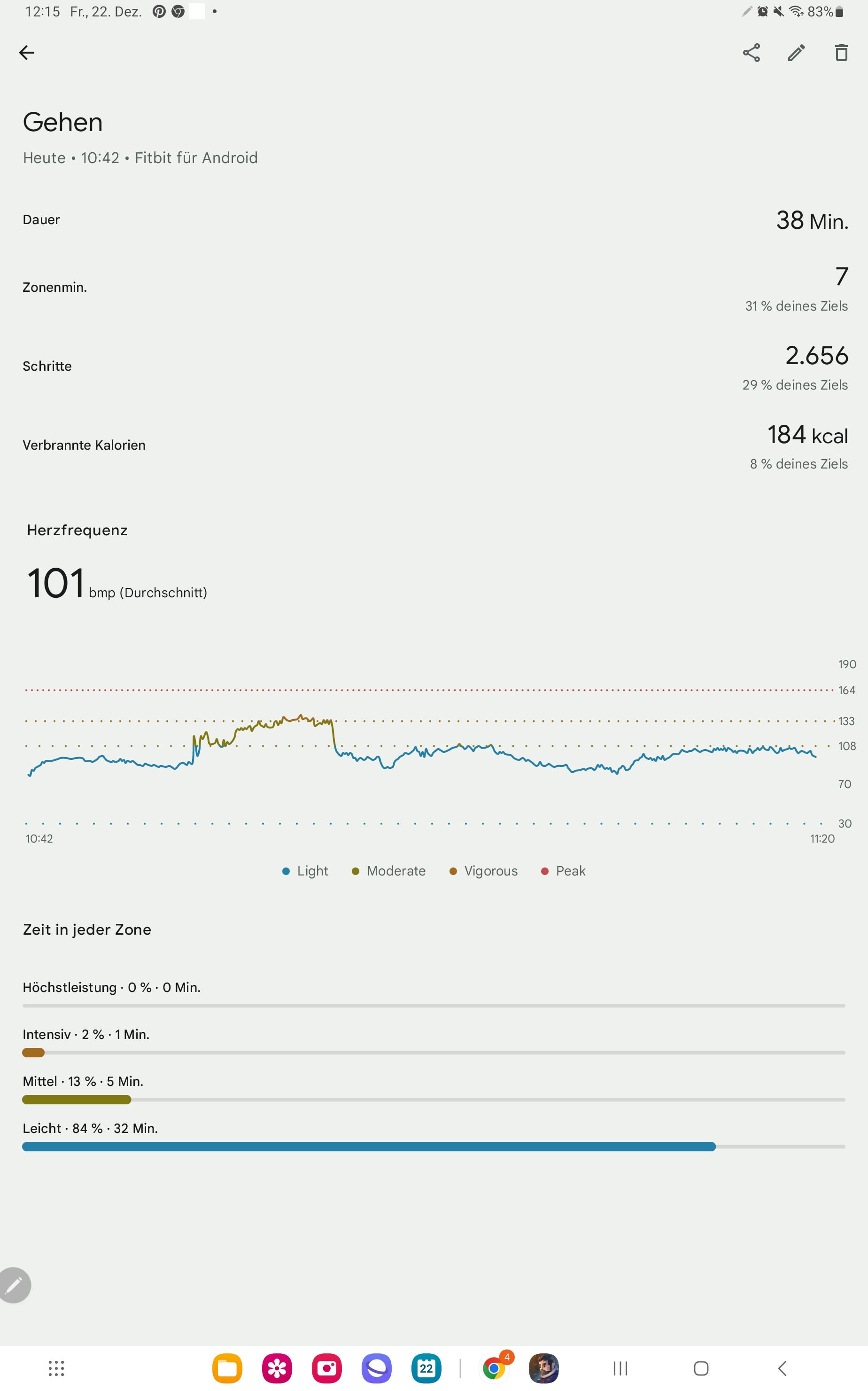Open the Calendar app showing 22
The height and width of the screenshot is (1391, 868).
tap(426, 1368)
